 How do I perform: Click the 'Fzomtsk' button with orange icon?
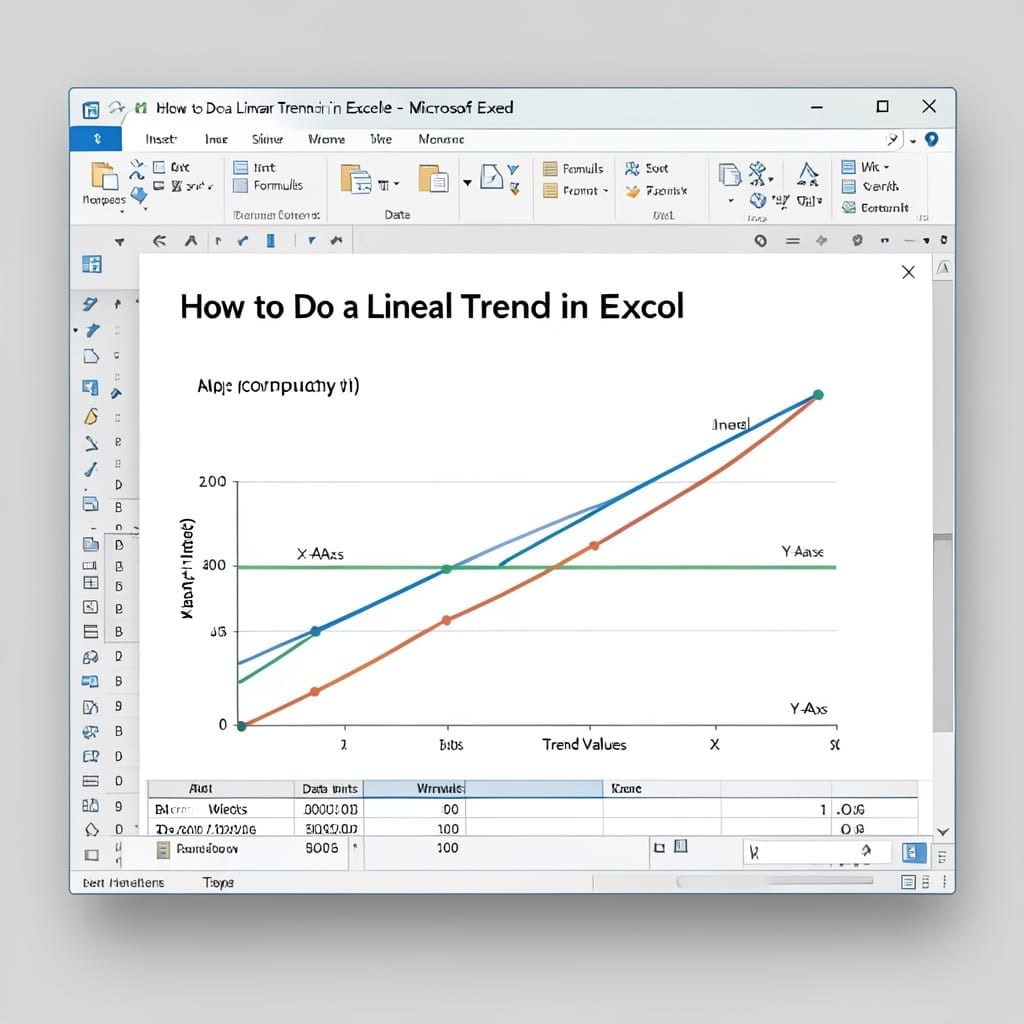point(656,191)
